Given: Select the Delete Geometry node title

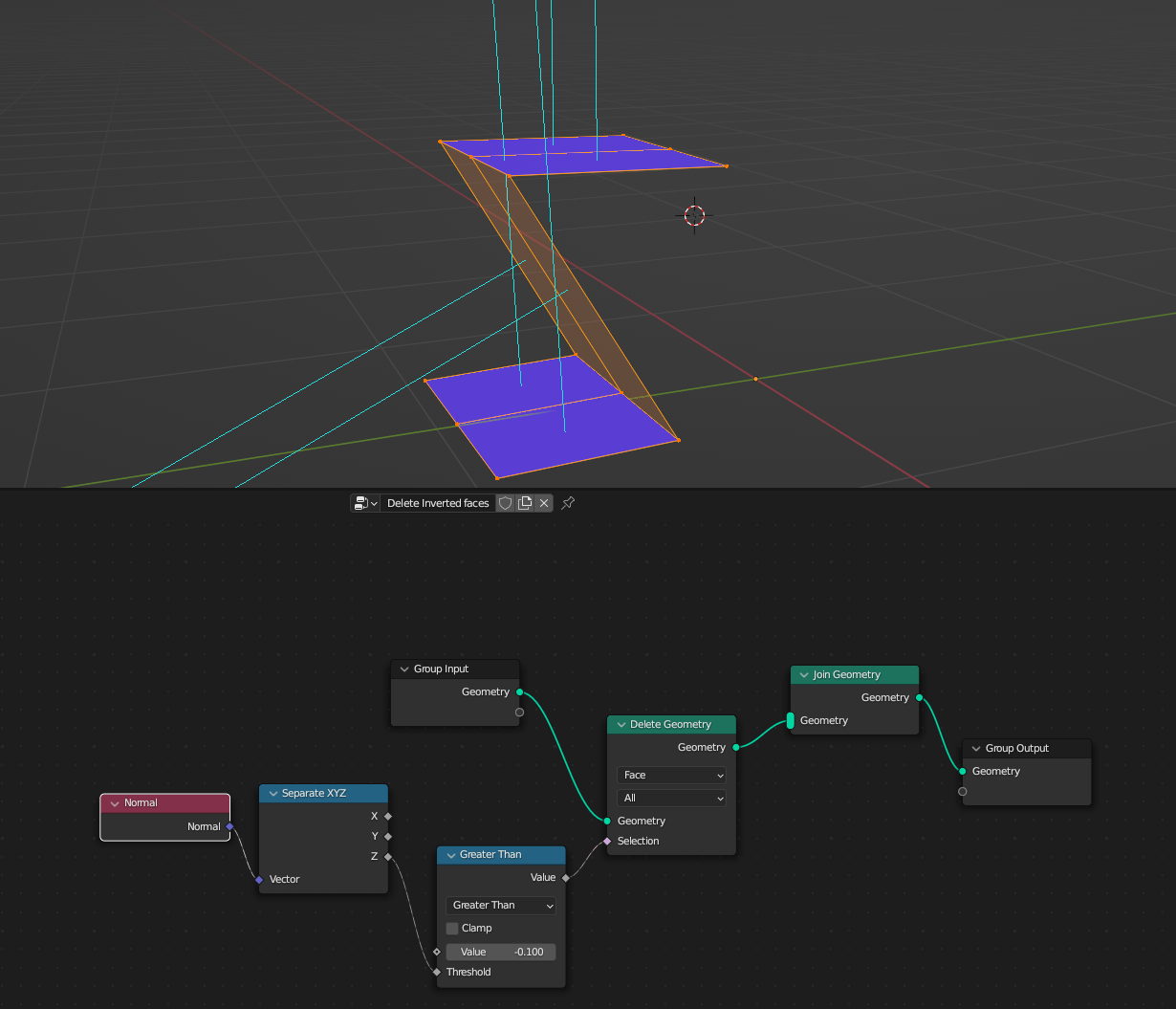Looking at the screenshot, I should (x=674, y=724).
